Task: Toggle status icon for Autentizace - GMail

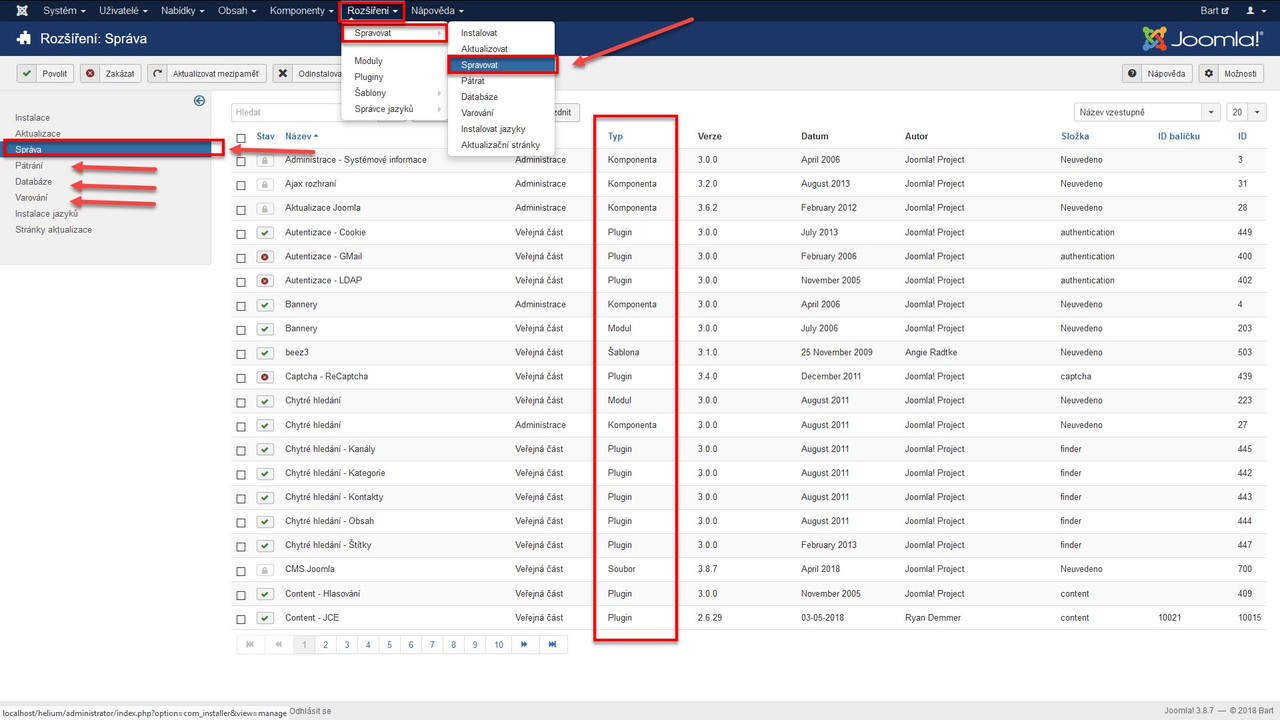Action: (x=265, y=256)
